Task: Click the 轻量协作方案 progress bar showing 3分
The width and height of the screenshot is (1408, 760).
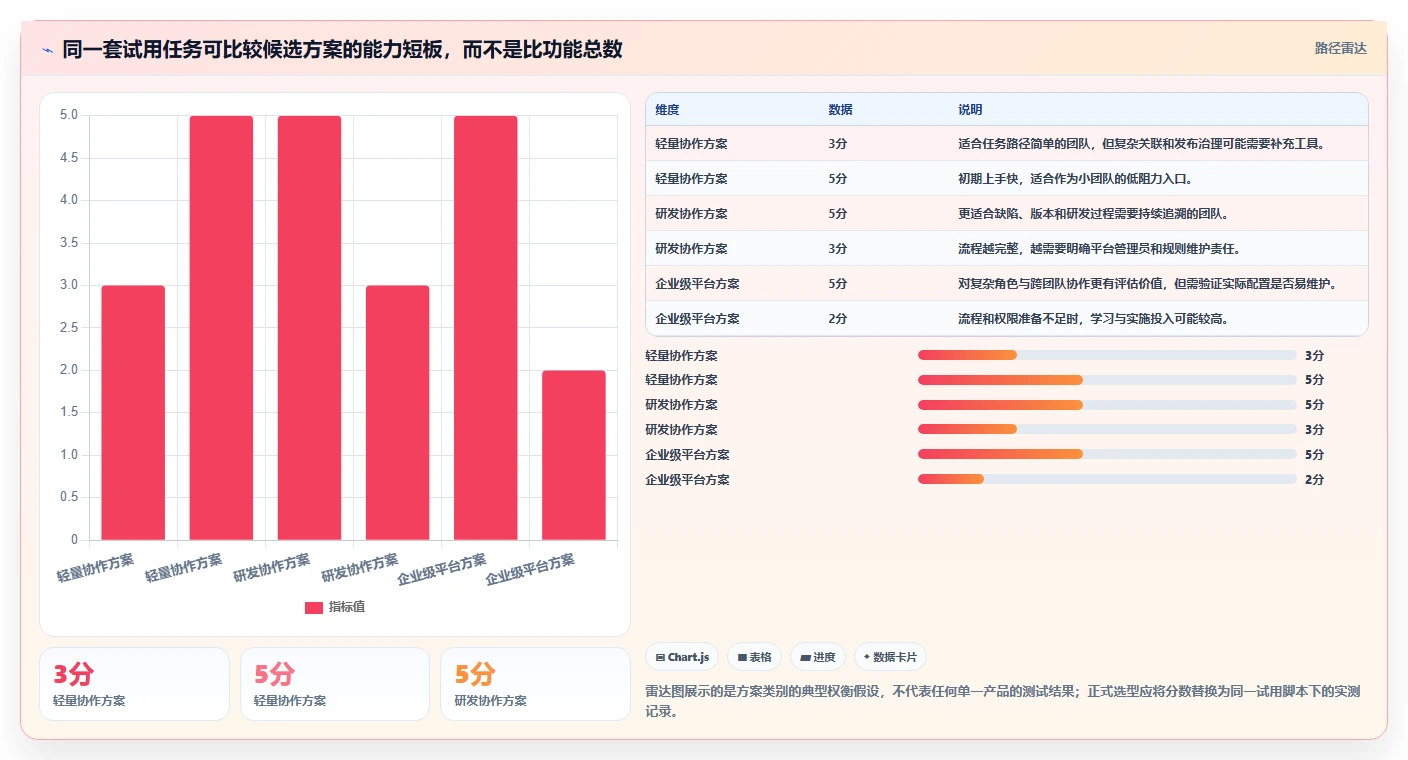Action: tap(1107, 355)
